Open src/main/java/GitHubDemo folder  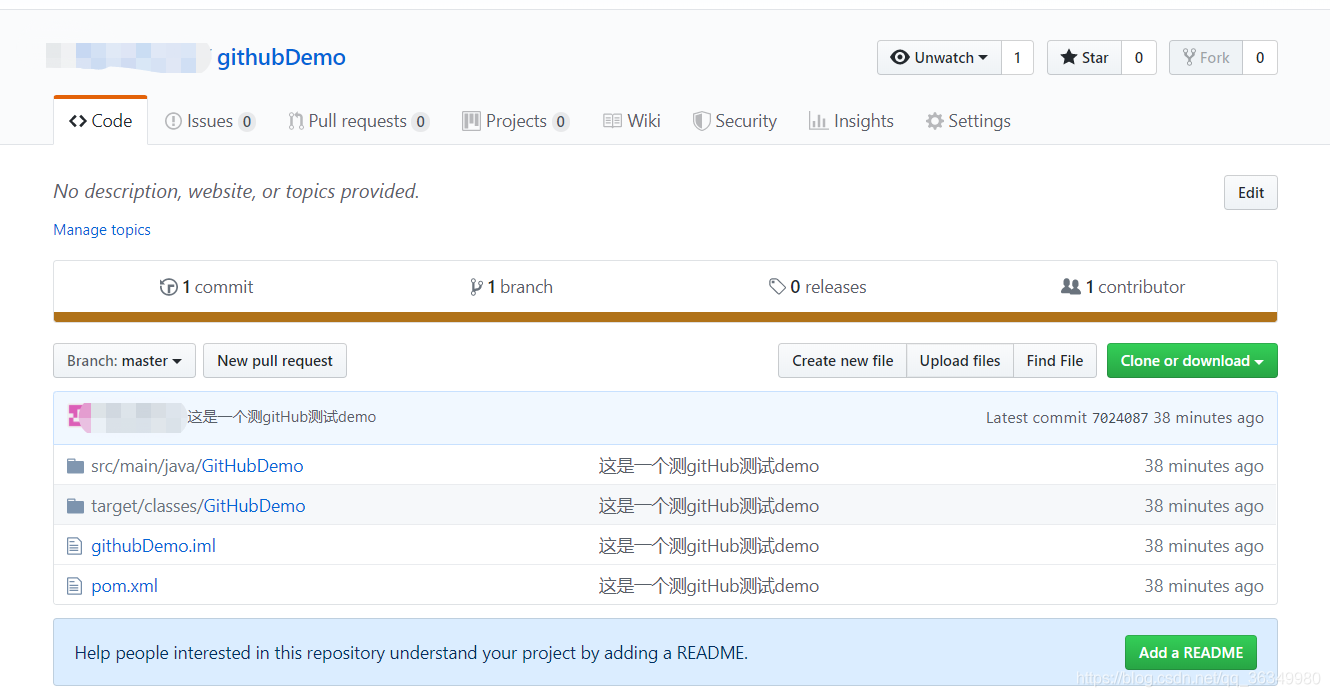[x=197, y=466]
